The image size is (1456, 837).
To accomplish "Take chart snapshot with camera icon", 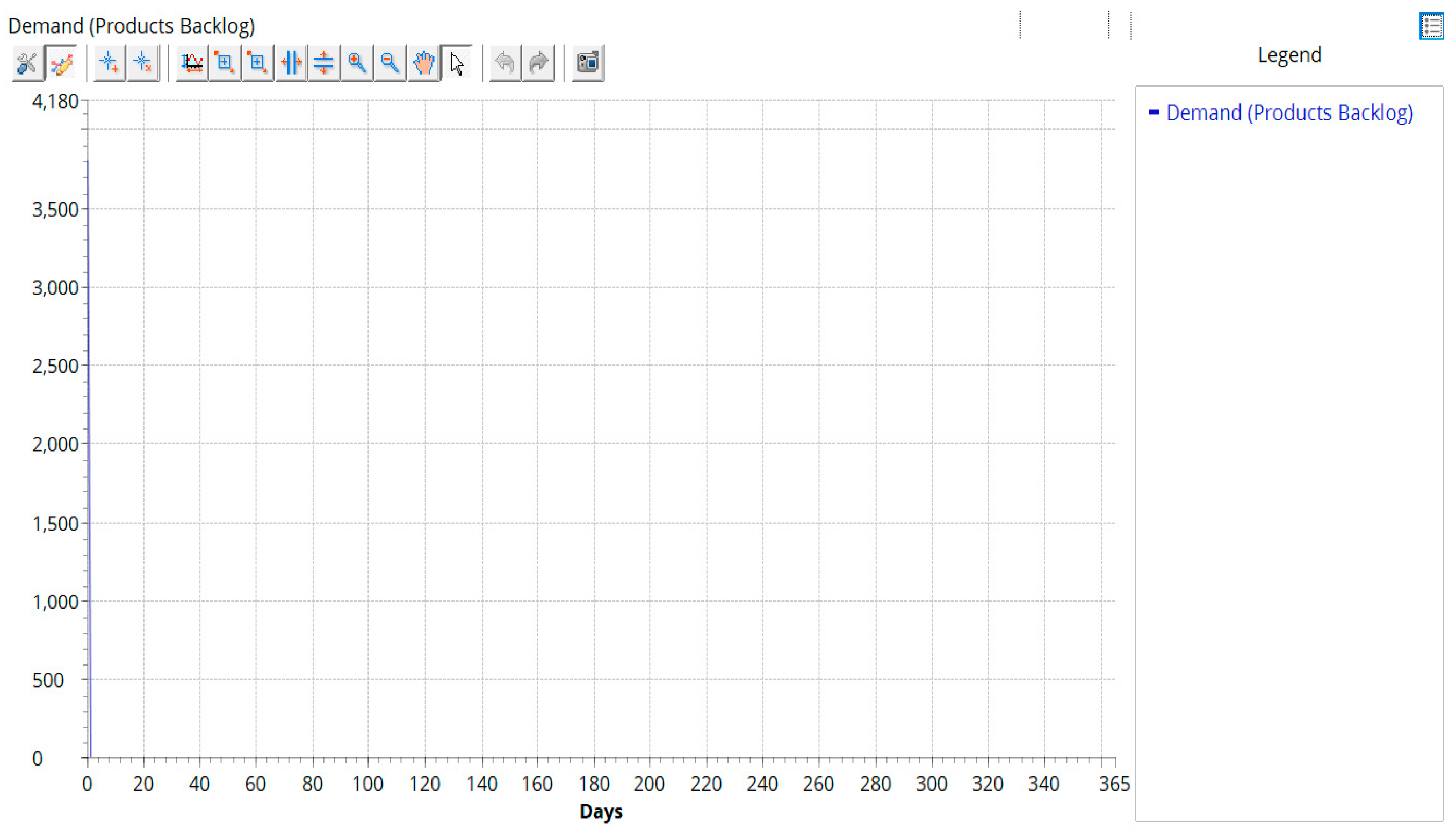I will point(588,63).
